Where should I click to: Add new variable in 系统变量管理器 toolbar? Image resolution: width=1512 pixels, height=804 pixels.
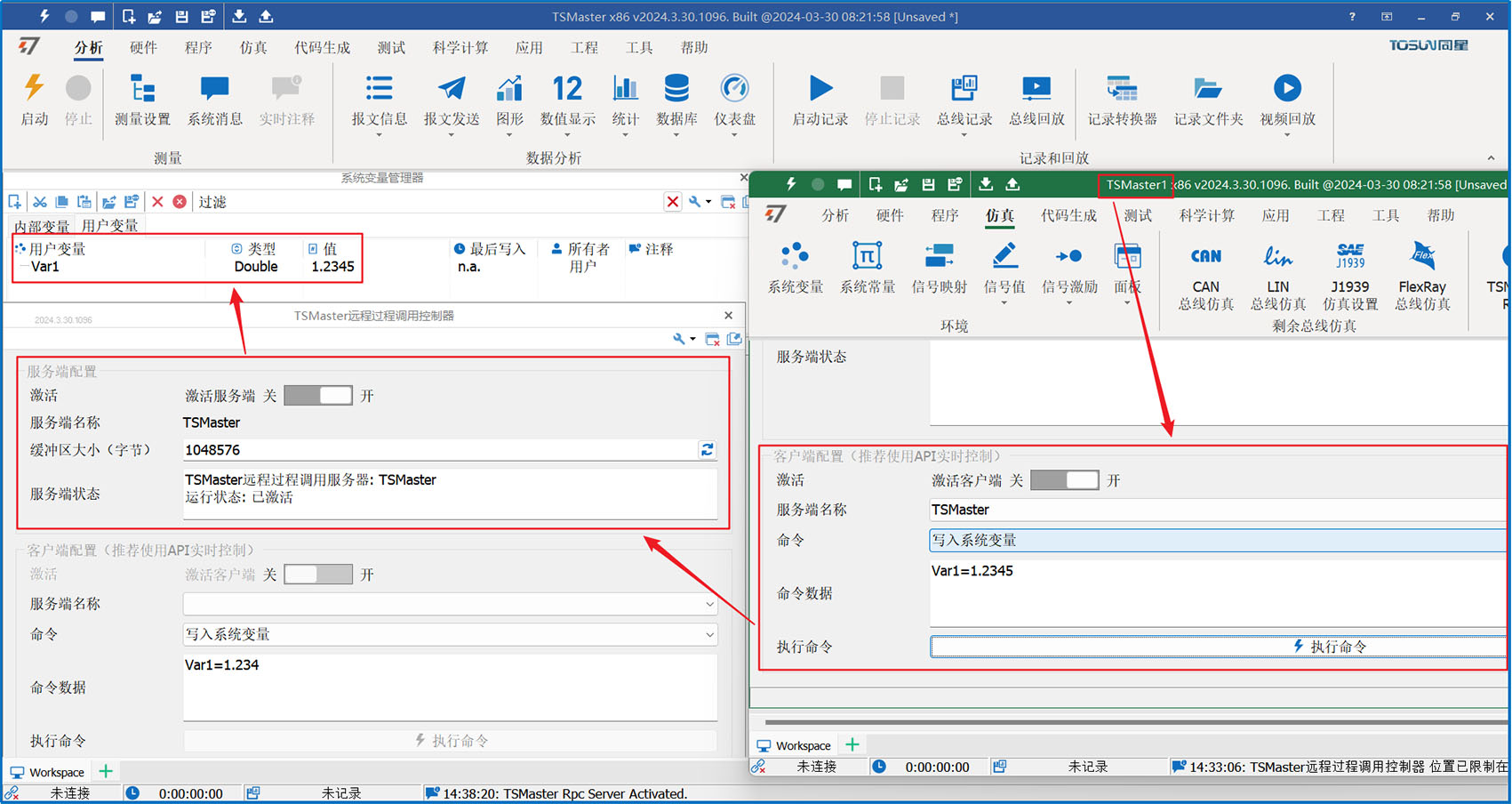(14, 202)
